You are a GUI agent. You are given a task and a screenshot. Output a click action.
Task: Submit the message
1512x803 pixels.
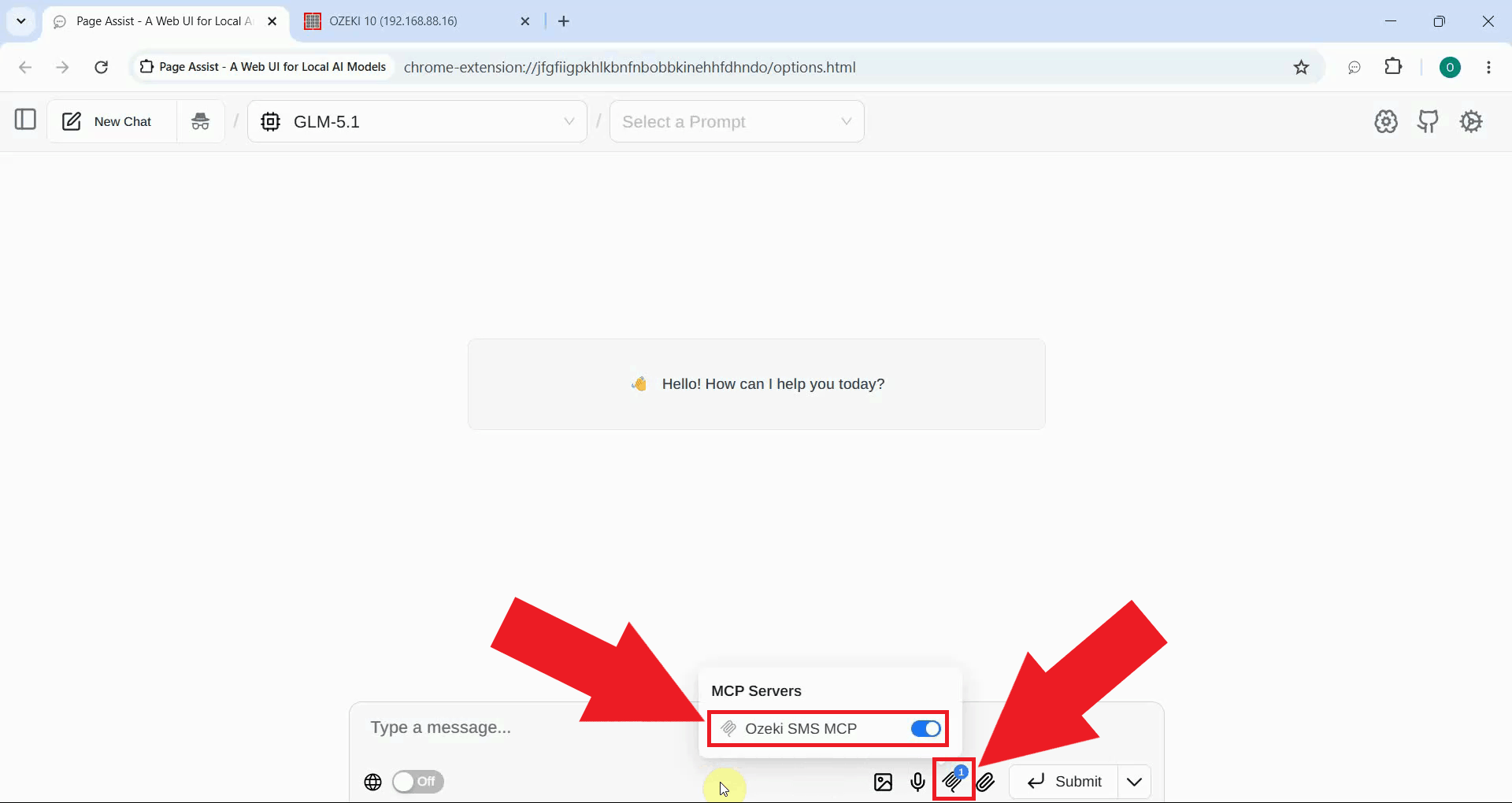1064,782
